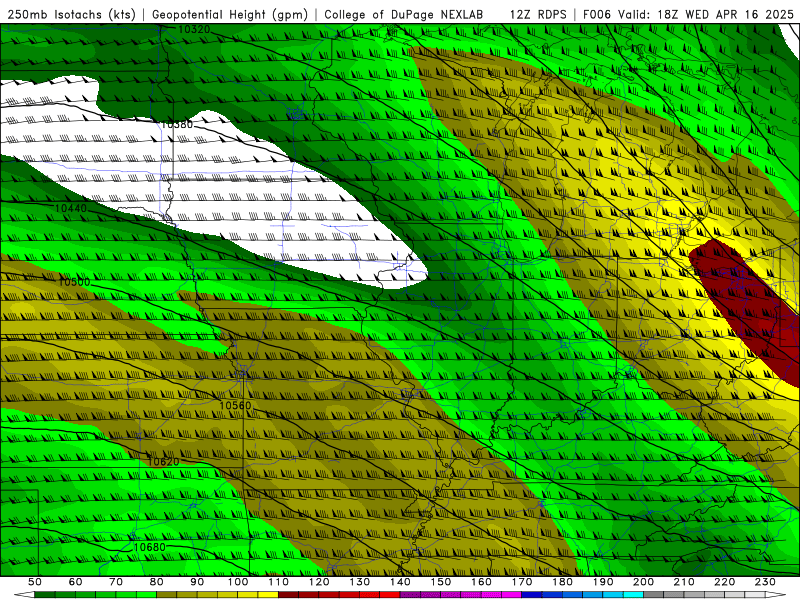This screenshot has width=800, height=600.
Task: Click the 10500 height contour label
Action: (x=74, y=282)
